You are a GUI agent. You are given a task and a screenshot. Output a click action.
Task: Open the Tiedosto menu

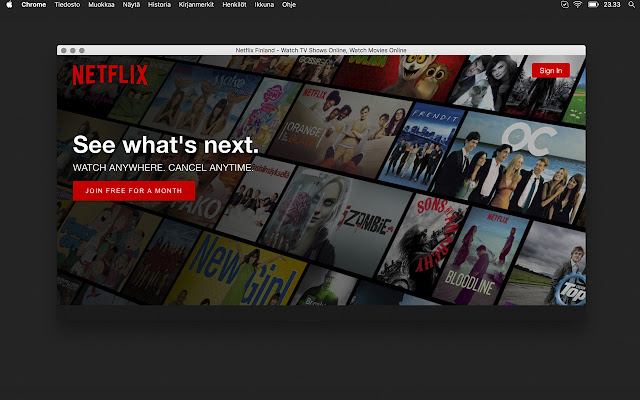click(67, 5)
